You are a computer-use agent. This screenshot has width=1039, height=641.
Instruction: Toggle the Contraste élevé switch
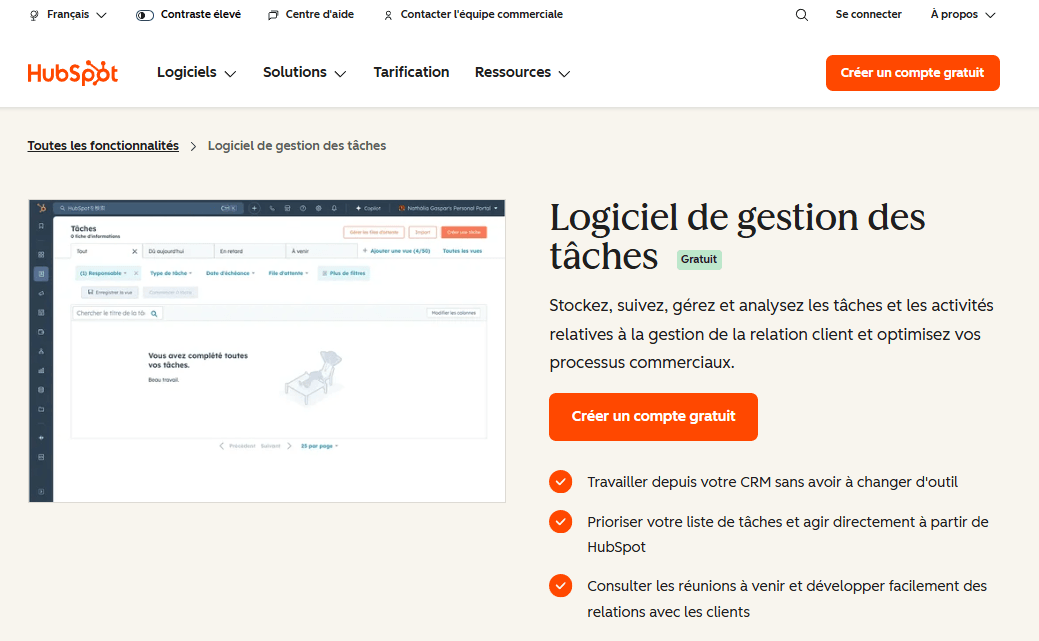tap(144, 15)
